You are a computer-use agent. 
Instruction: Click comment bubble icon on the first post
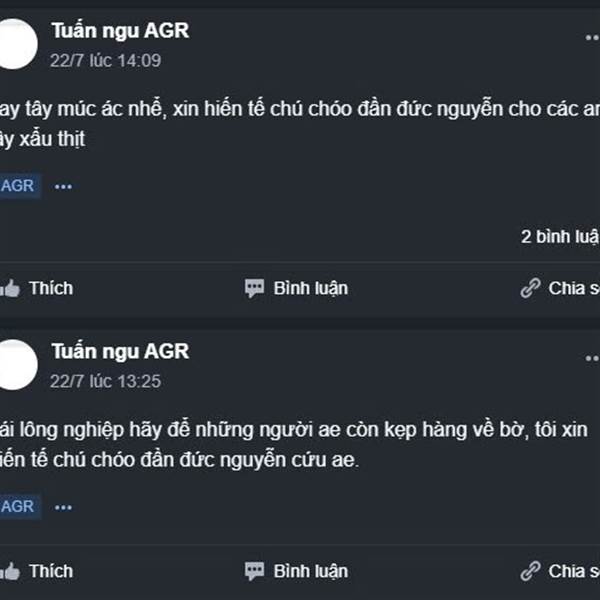[x=254, y=288]
